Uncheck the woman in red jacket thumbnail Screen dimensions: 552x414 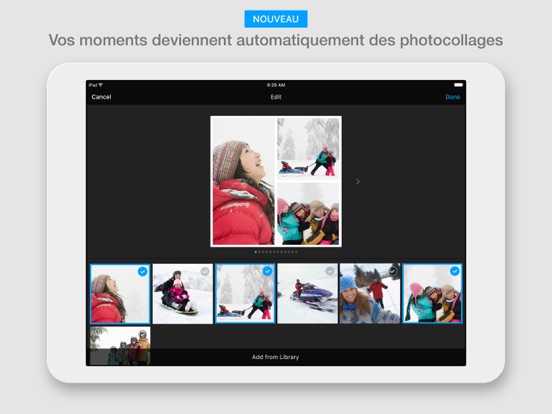click(120, 294)
